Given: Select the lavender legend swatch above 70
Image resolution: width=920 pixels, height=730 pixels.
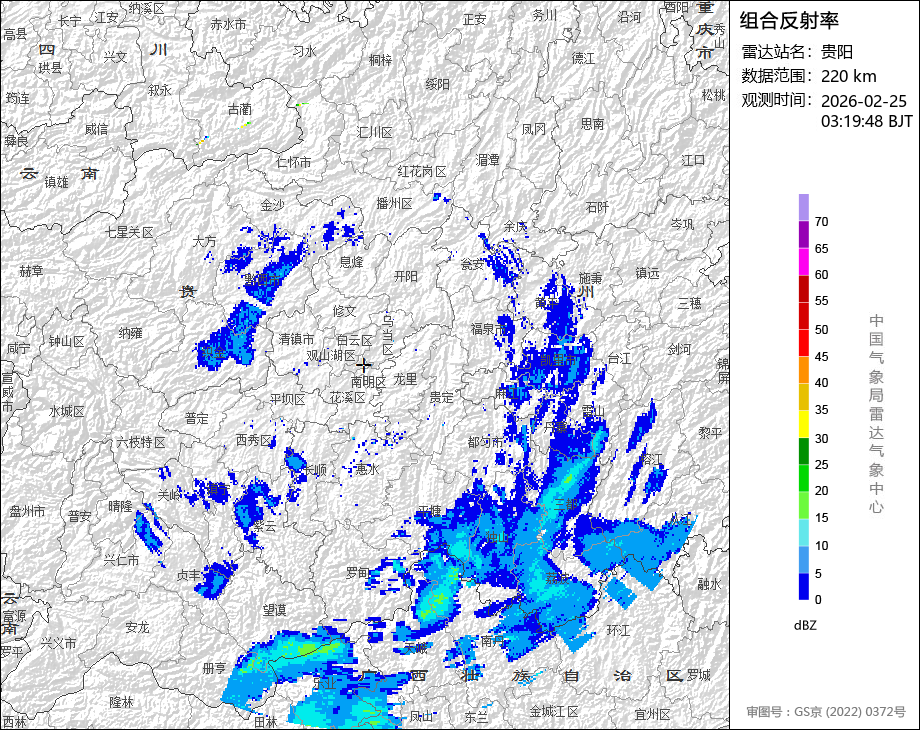Looking at the screenshot, I should coord(804,207).
